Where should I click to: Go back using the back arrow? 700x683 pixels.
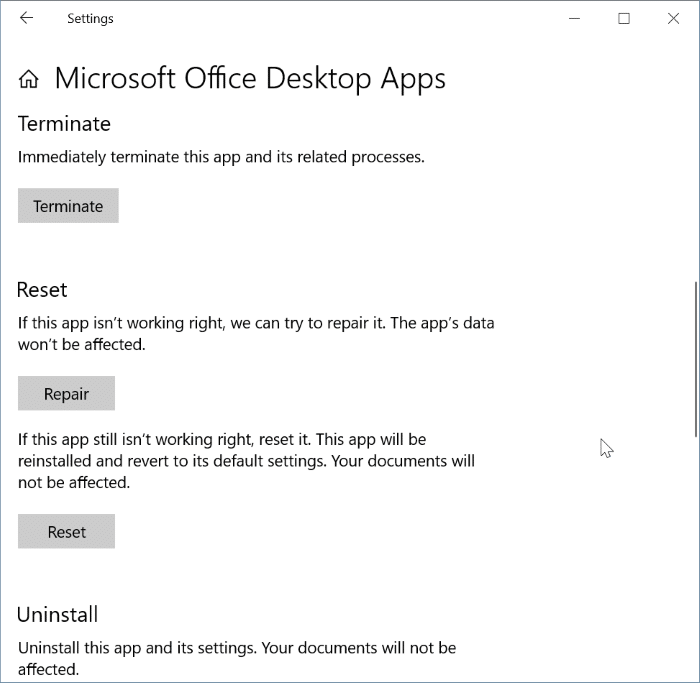(27, 18)
